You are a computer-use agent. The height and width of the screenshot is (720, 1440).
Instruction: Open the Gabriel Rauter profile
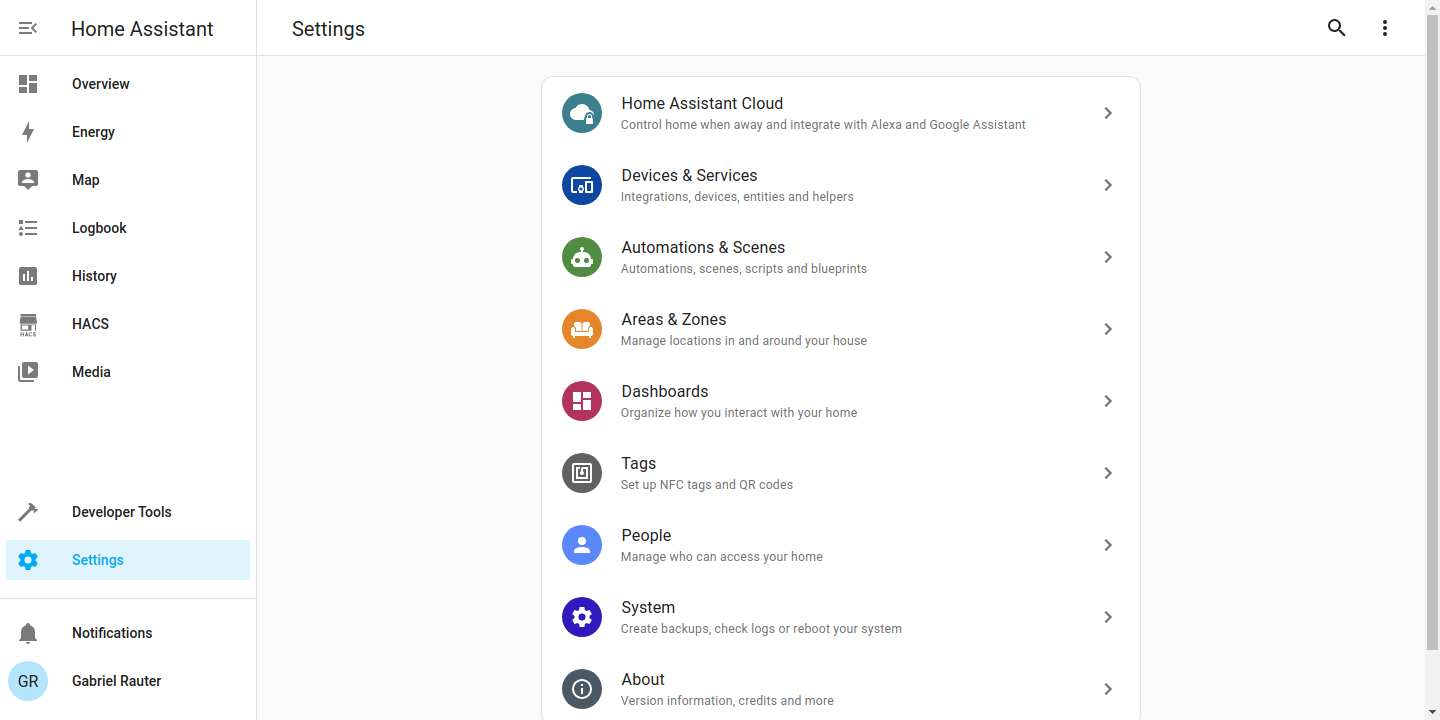[x=116, y=681]
